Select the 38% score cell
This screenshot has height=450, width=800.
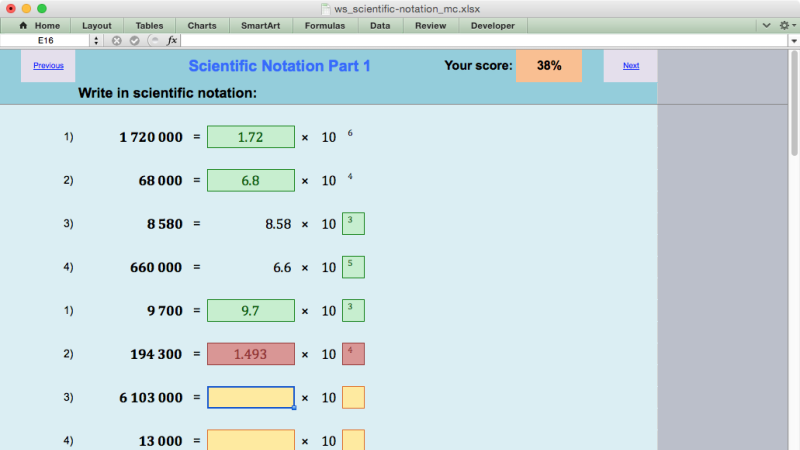click(x=549, y=65)
